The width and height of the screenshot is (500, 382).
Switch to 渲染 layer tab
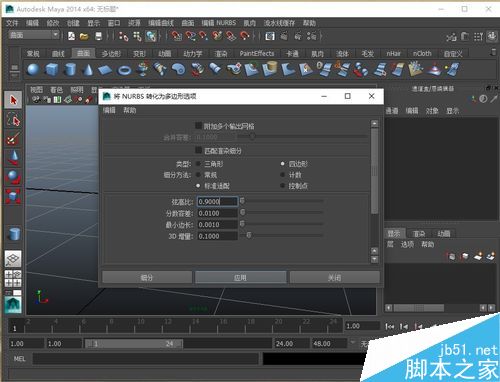tap(419, 233)
